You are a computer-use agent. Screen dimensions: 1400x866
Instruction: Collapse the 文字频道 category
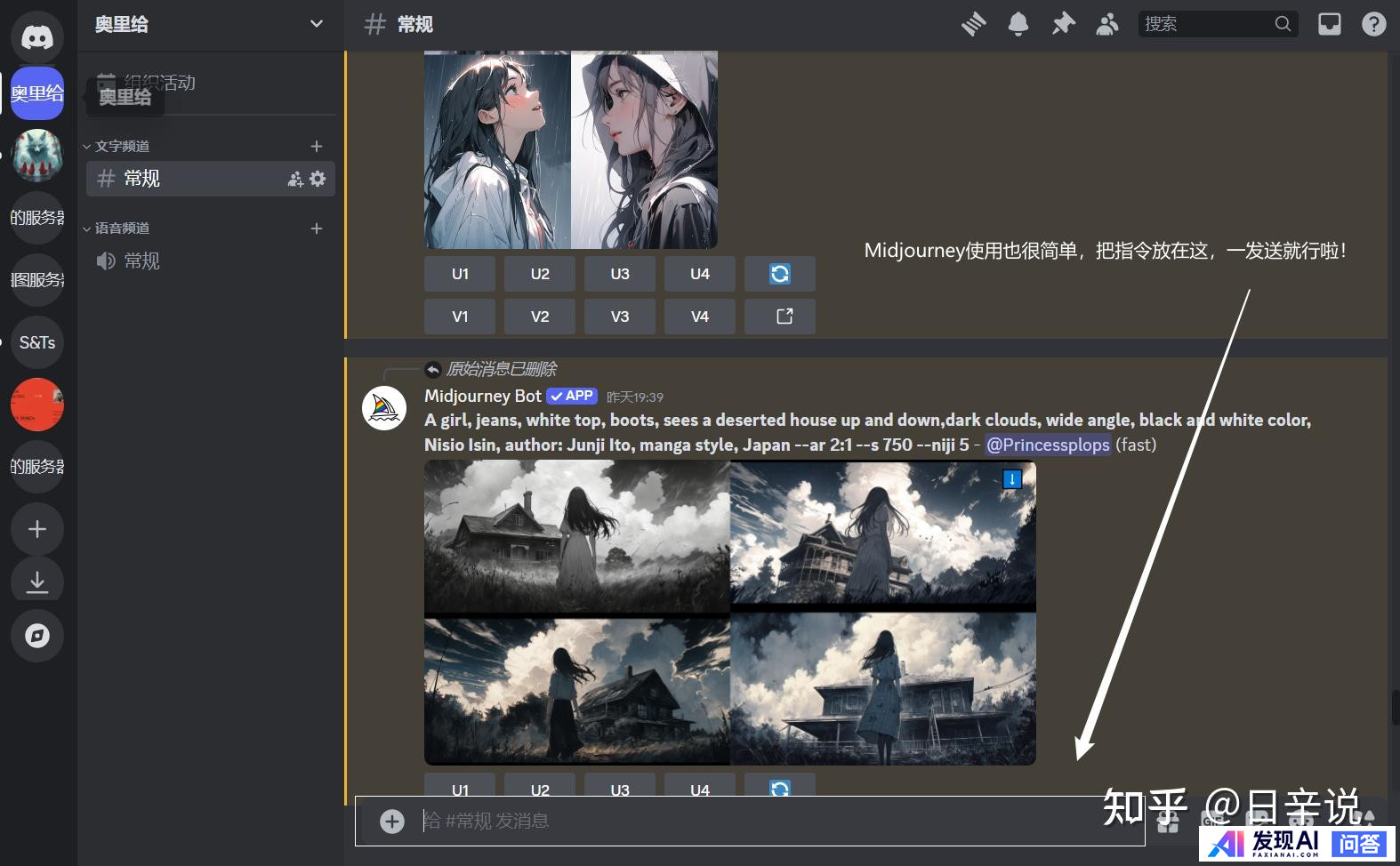tap(117, 146)
